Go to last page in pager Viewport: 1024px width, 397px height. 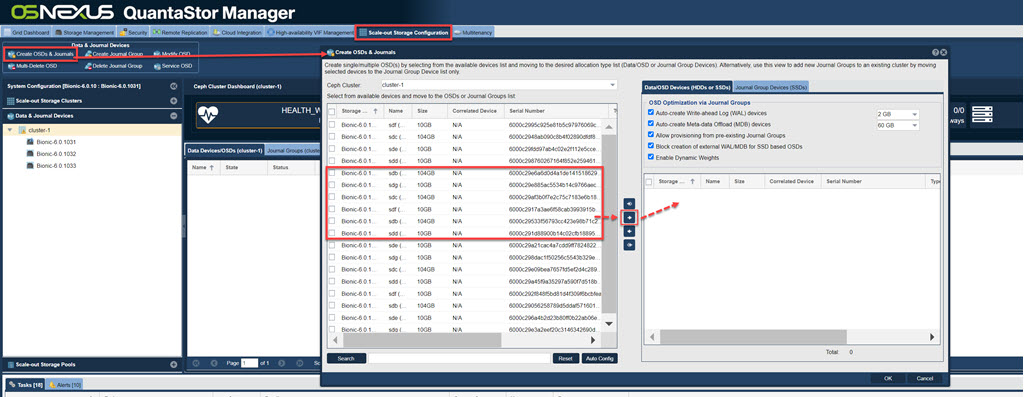[x=299, y=362]
